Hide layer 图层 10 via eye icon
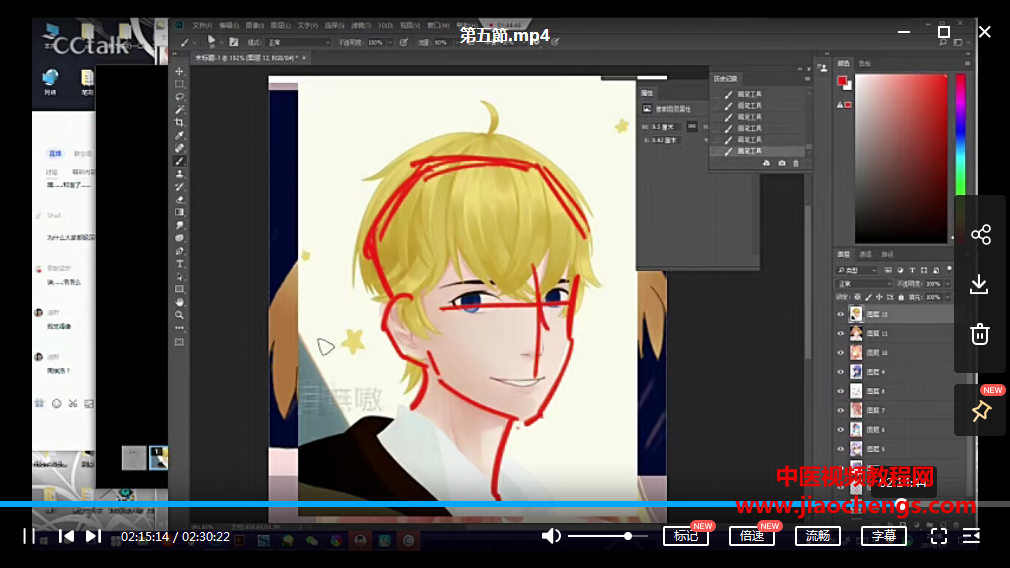 tap(841, 353)
